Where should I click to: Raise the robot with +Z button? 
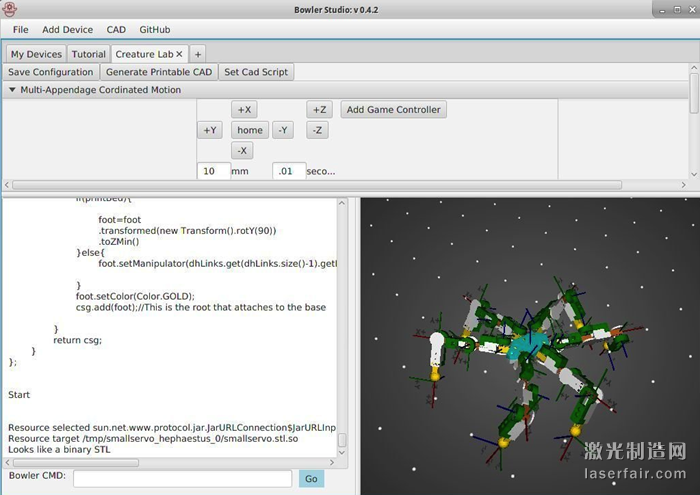(319, 110)
